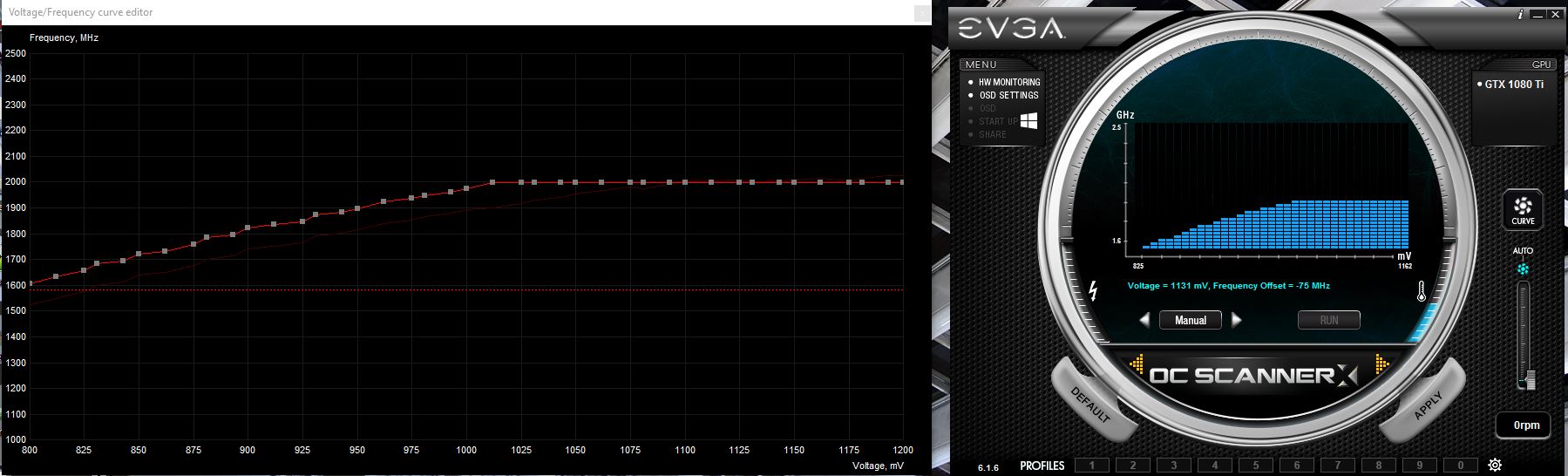Click the Voltage/Frequency curve editor title
The height and width of the screenshot is (476, 1568).
coord(81,12)
